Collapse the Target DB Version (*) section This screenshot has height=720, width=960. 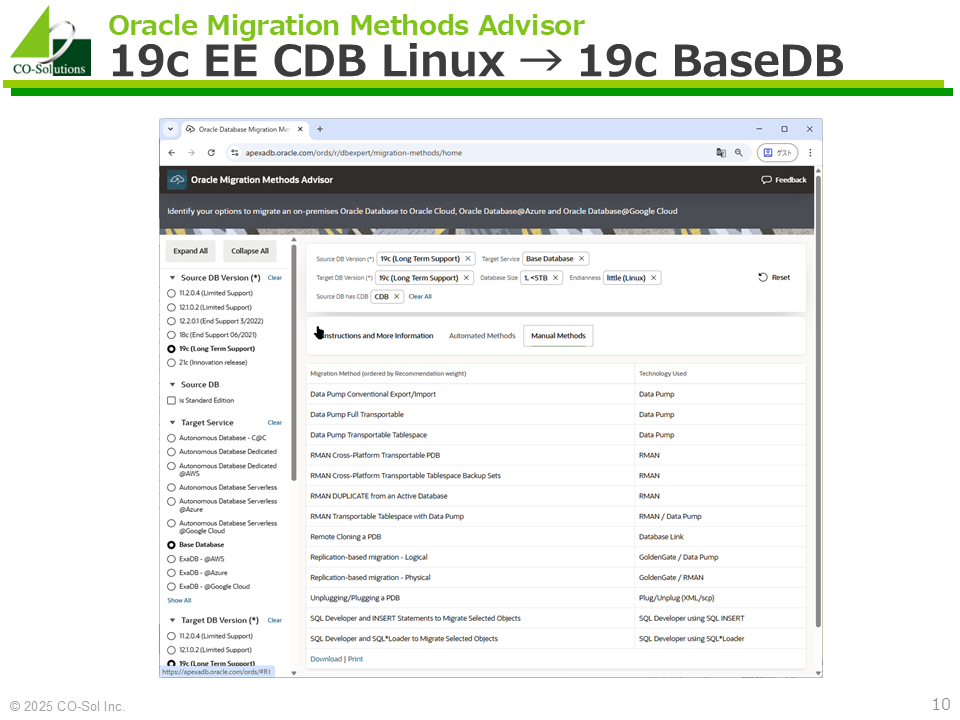point(172,620)
